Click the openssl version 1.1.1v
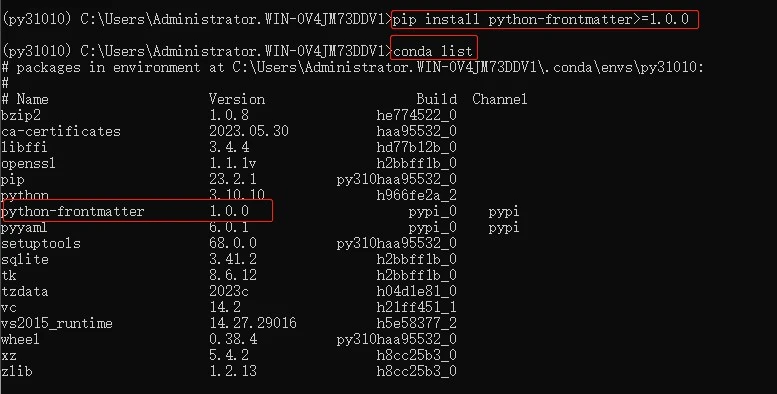 (x=232, y=163)
